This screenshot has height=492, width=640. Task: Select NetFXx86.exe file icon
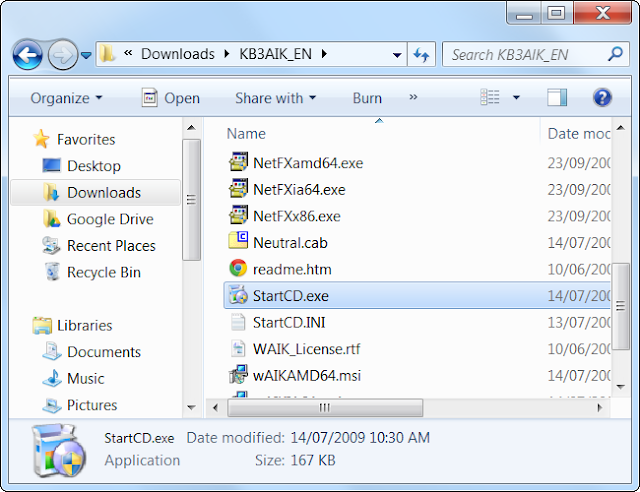[238, 215]
